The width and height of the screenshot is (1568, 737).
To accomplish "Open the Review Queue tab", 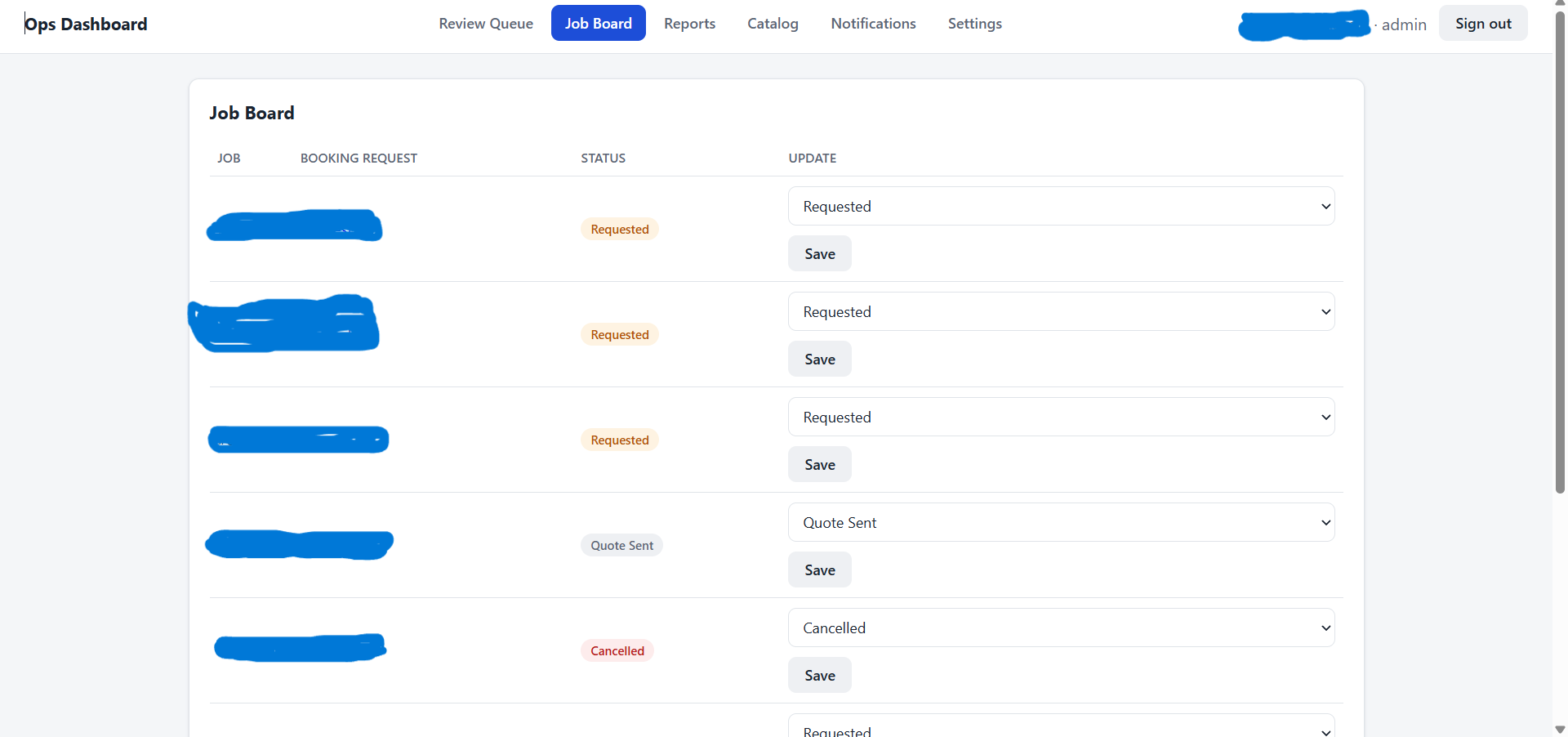I will click(x=486, y=24).
